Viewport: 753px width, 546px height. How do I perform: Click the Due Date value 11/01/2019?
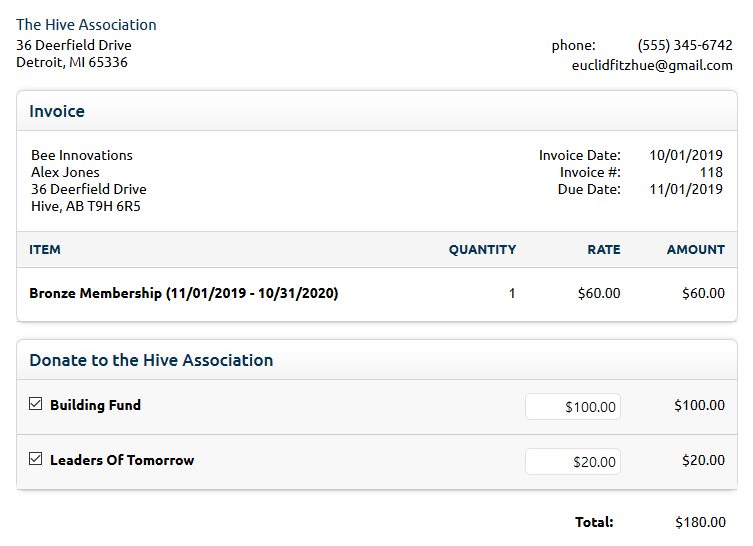[686, 189]
